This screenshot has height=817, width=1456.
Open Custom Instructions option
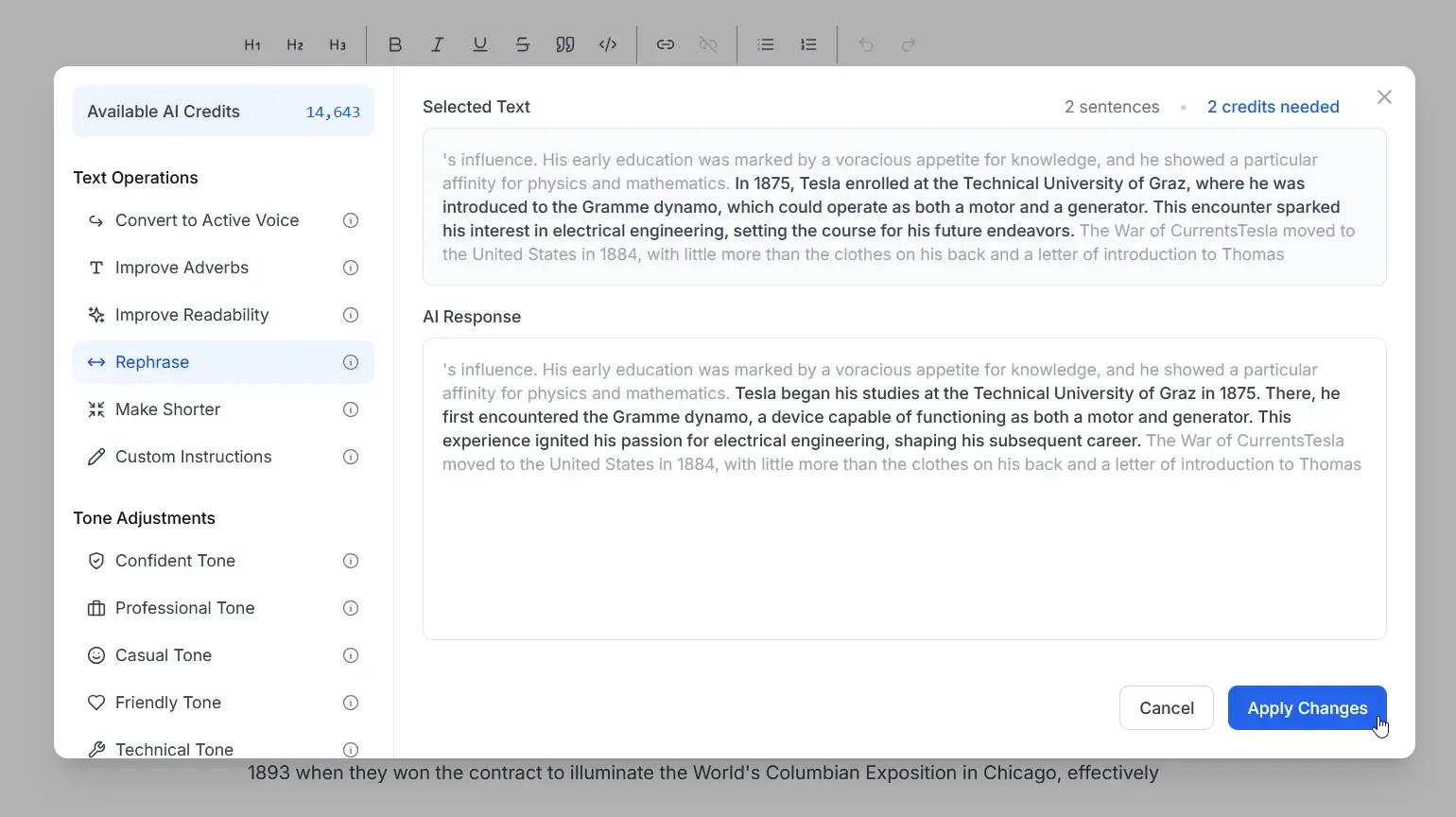(x=193, y=457)
